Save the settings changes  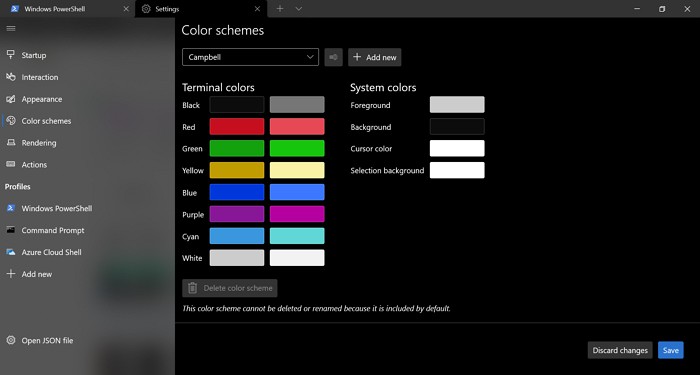[x=671, y=350]
